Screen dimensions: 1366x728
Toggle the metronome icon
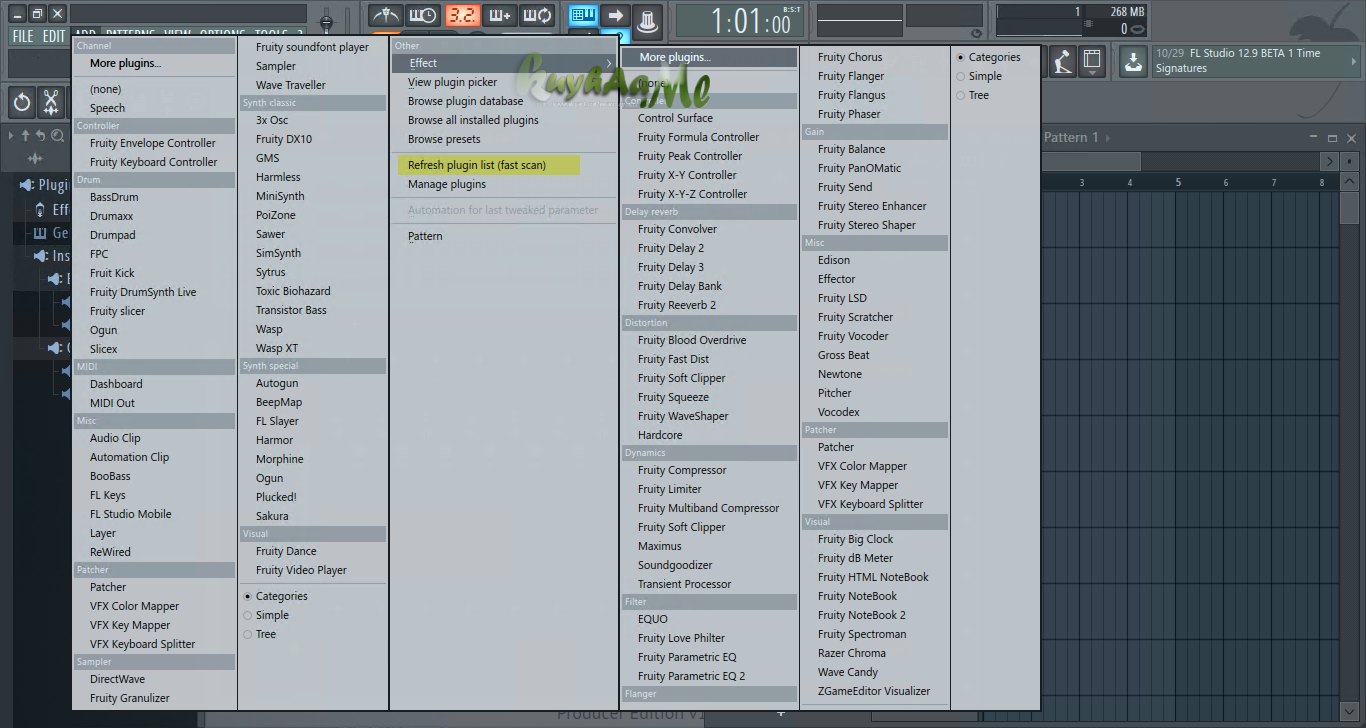pyautogui.click(x=385, y=15)
